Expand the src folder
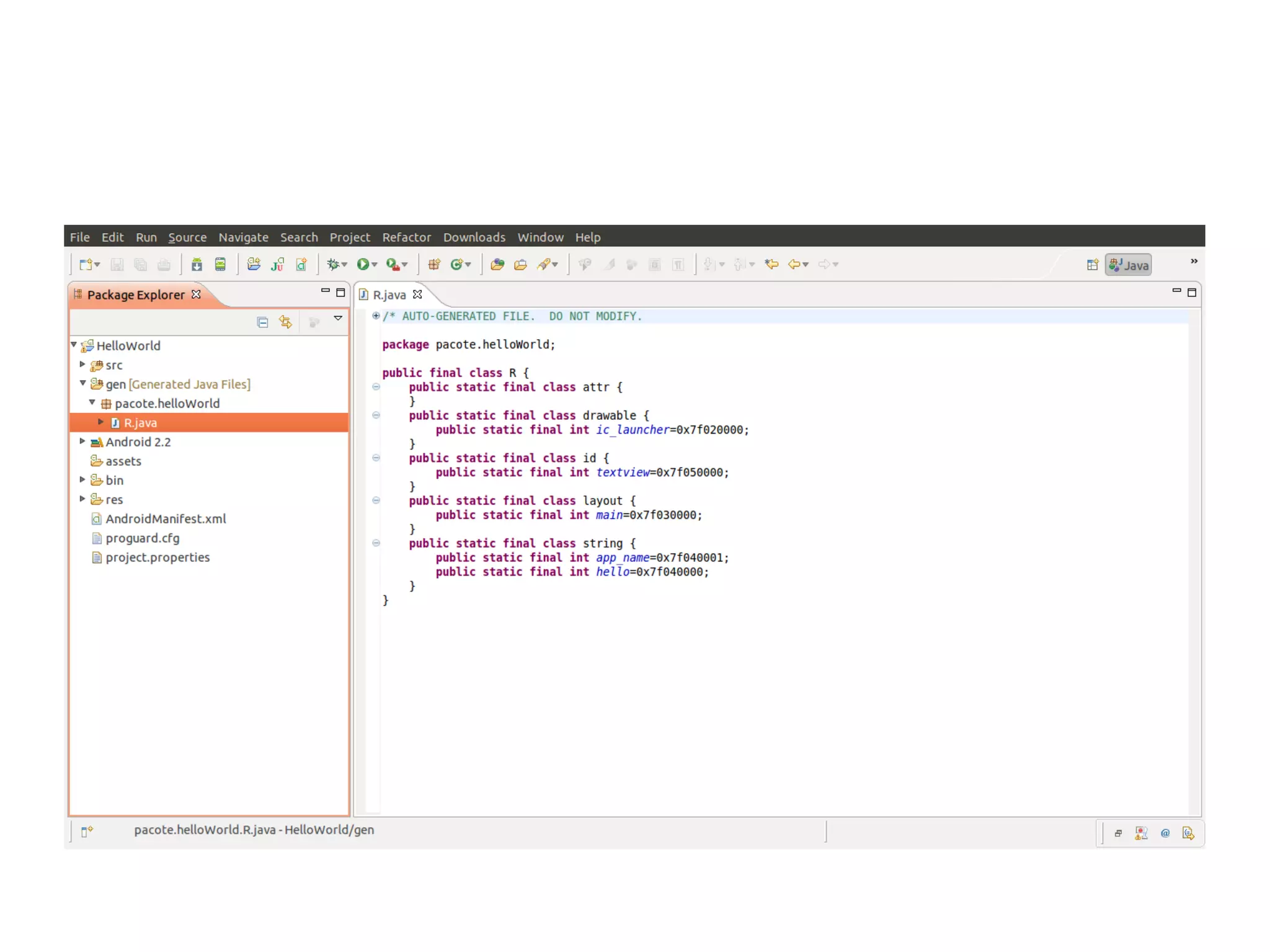The height and width of the screenshot is (952, 1270). point(82,365)
